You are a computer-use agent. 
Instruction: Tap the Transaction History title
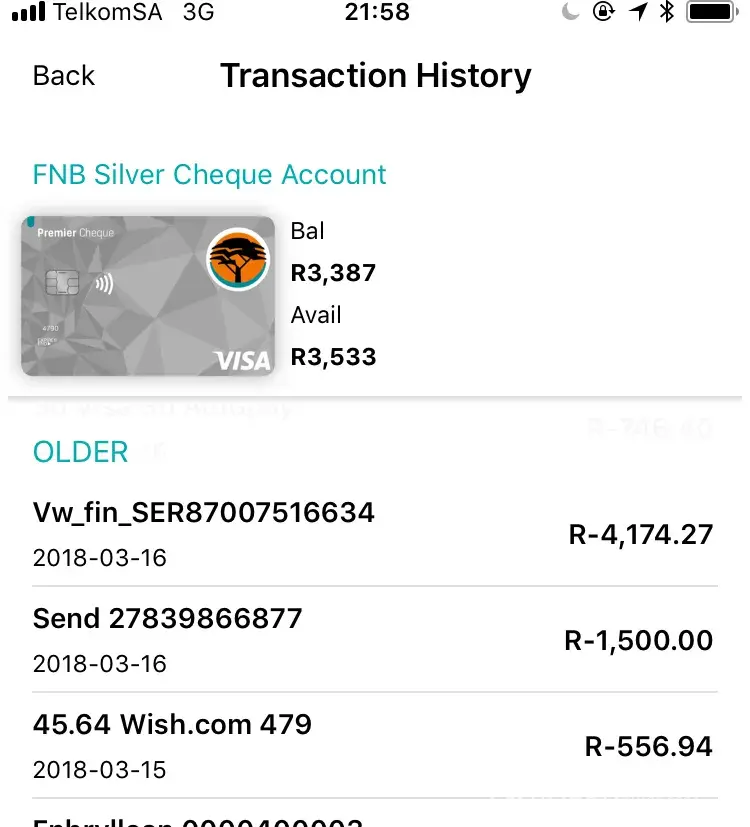click(x=375, y=76)
